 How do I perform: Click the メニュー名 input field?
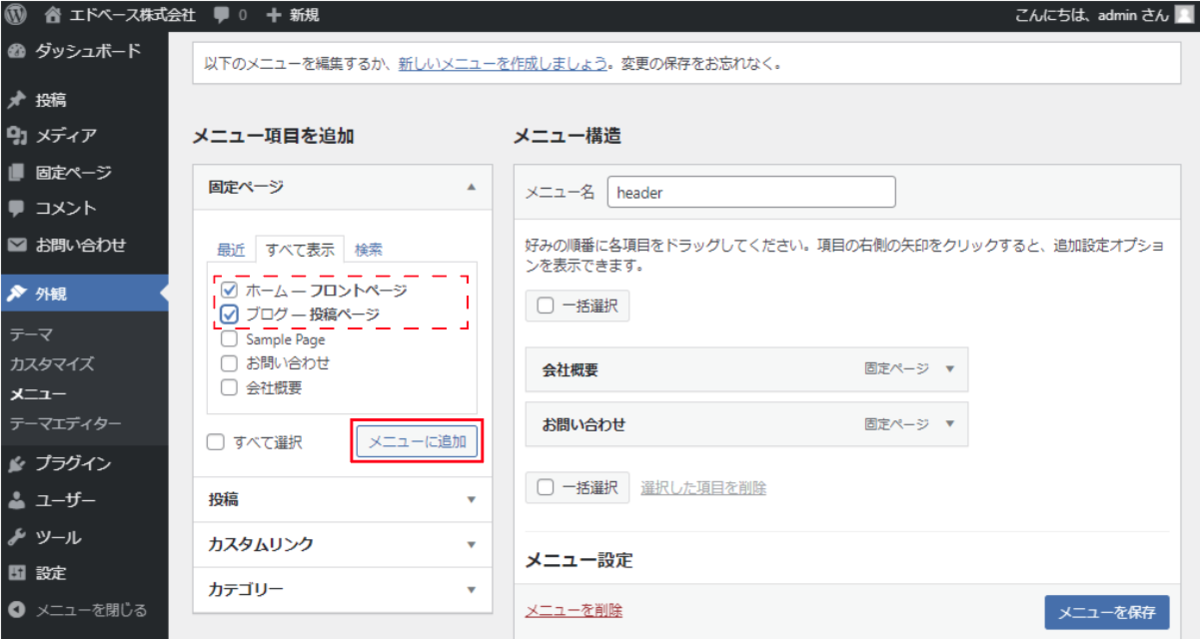pos(751,192)
